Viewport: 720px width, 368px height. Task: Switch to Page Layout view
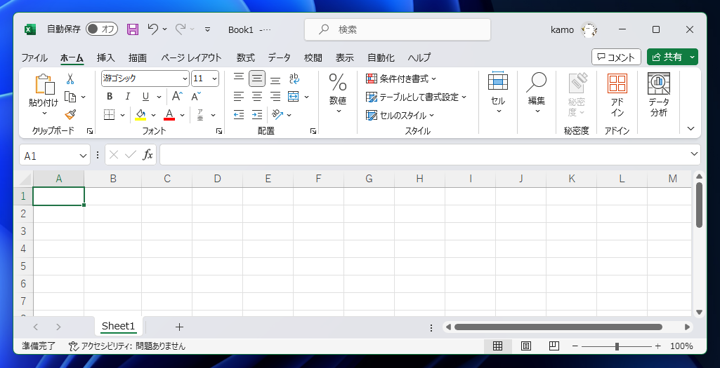click(526, 346)
